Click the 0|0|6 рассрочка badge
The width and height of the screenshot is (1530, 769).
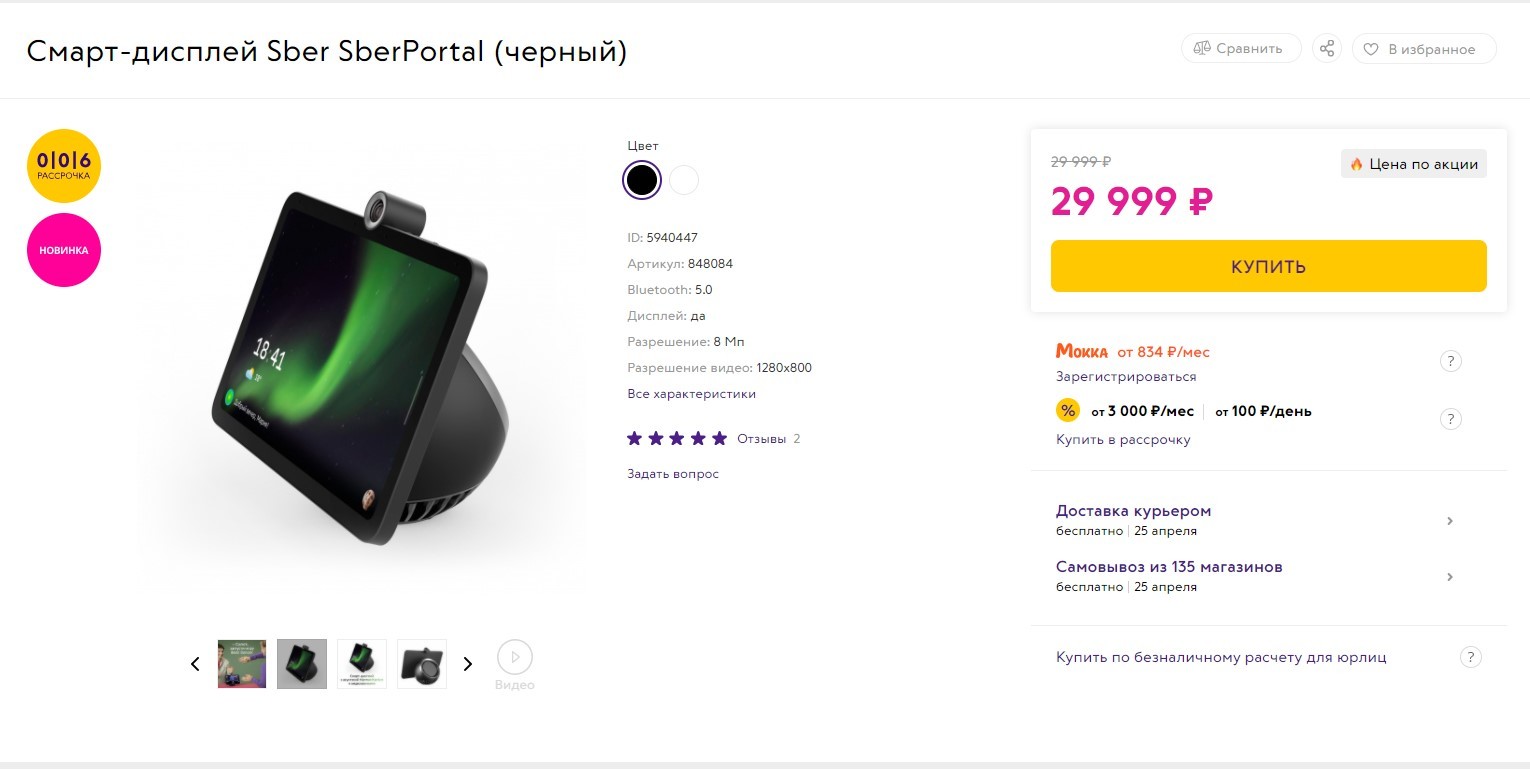pyautogui.click(x=64, y=165)
